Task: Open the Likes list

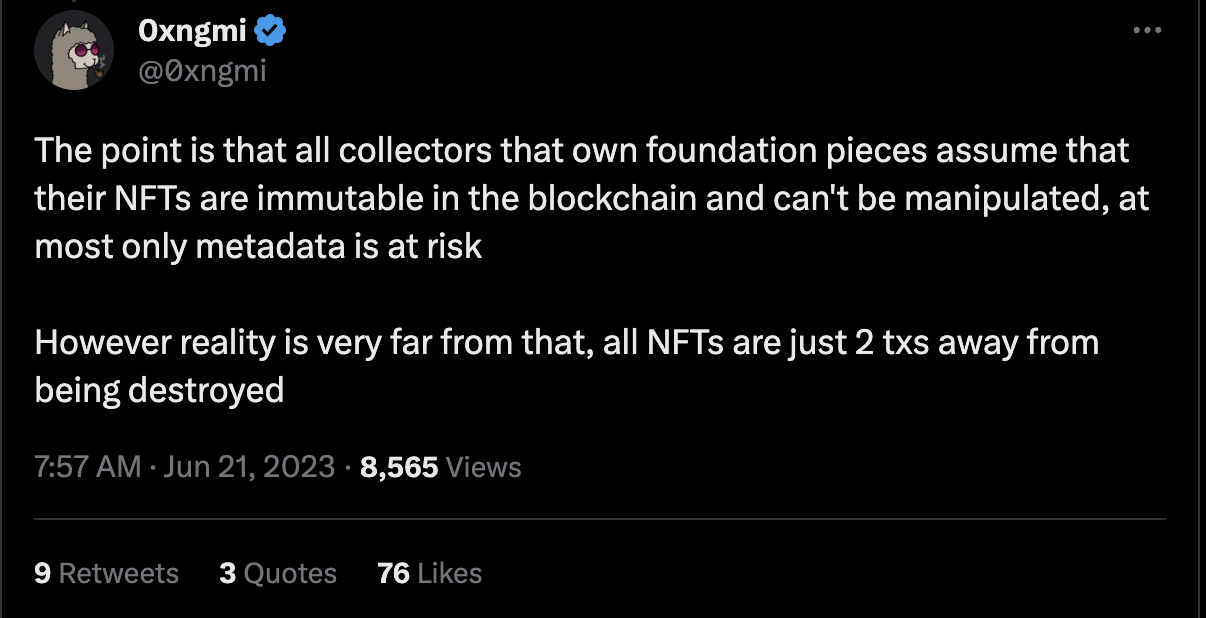Action: (450, 573)
